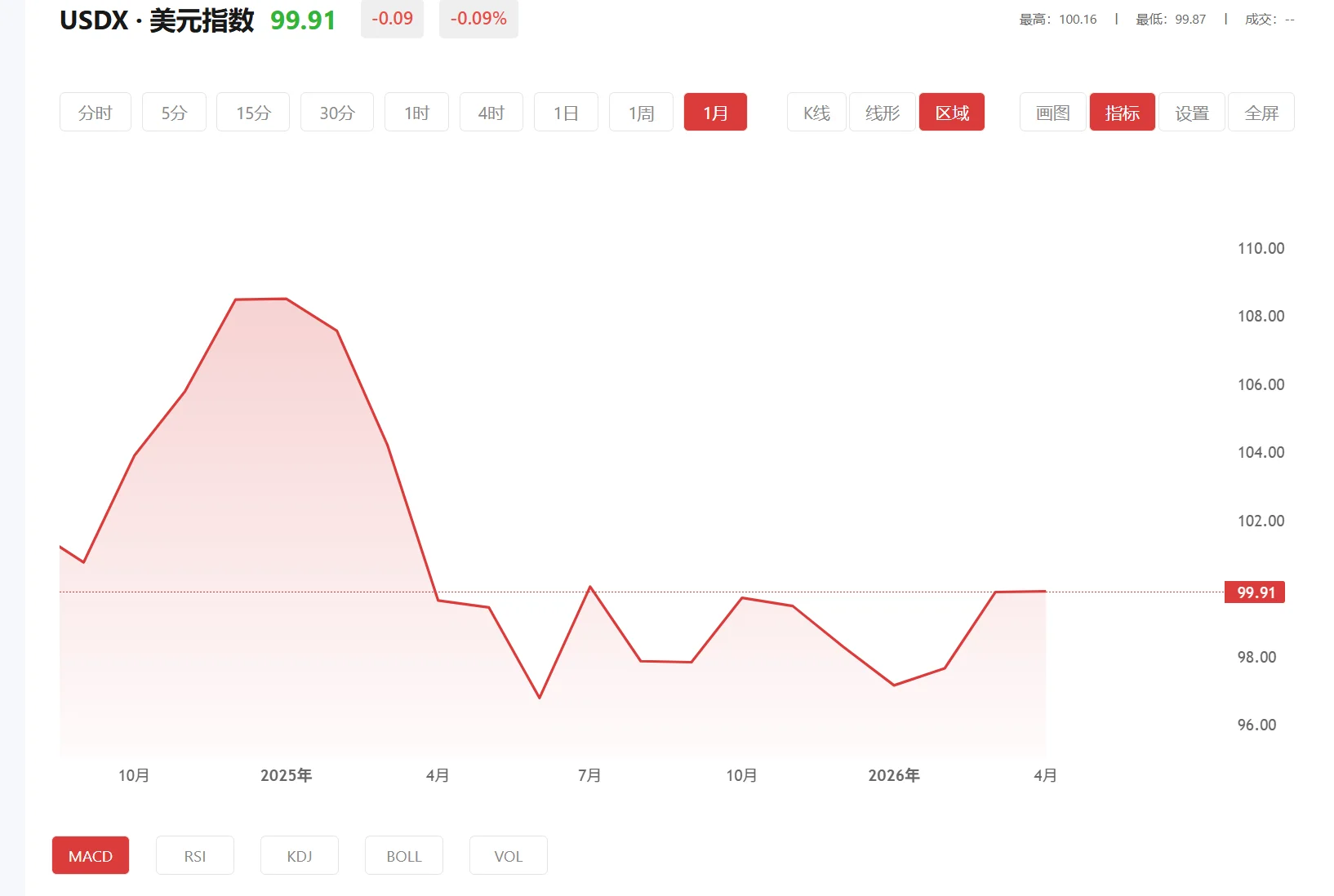This screenshot has width=1334, height=896.
Task: Enable the RSI indicator
Action: click(x=195, y=855)
